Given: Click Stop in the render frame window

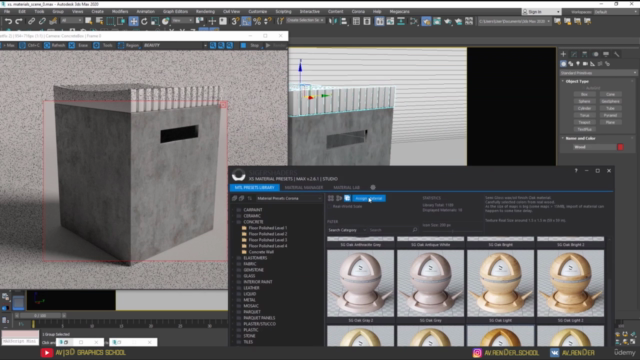Looking at the screenshot, I should (x=250, y=45).
